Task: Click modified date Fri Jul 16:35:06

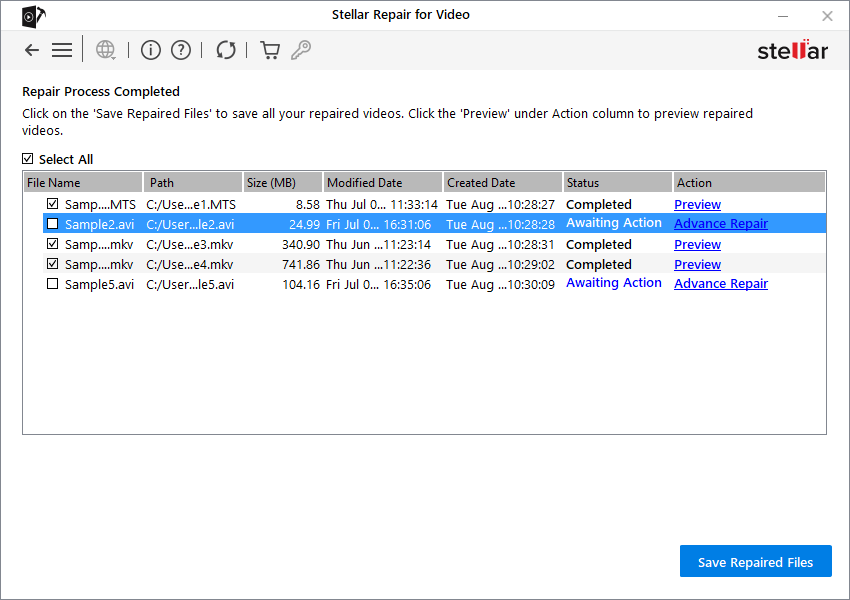Action: 378,285
